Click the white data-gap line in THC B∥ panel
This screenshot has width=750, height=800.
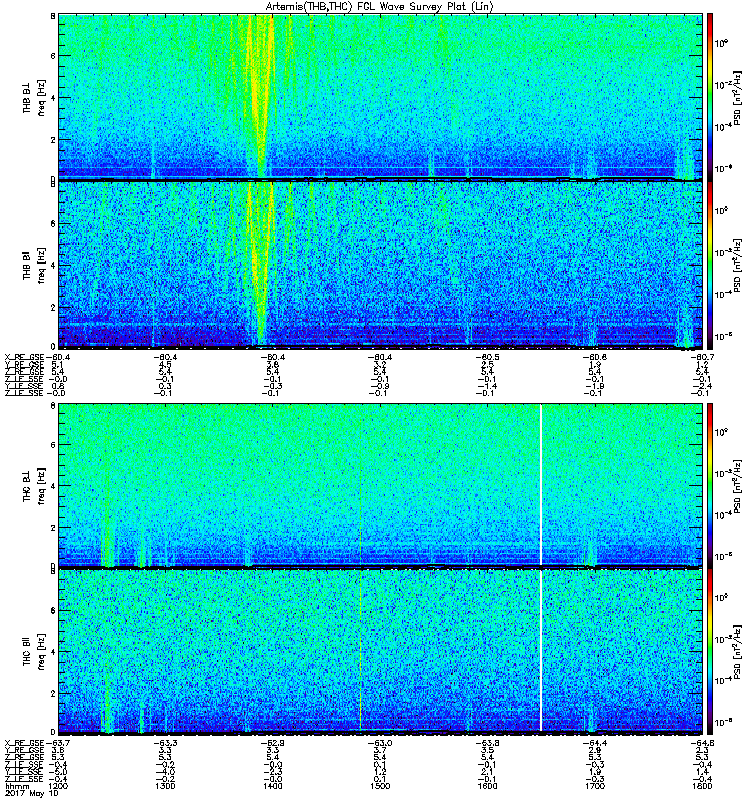[541, 651]
